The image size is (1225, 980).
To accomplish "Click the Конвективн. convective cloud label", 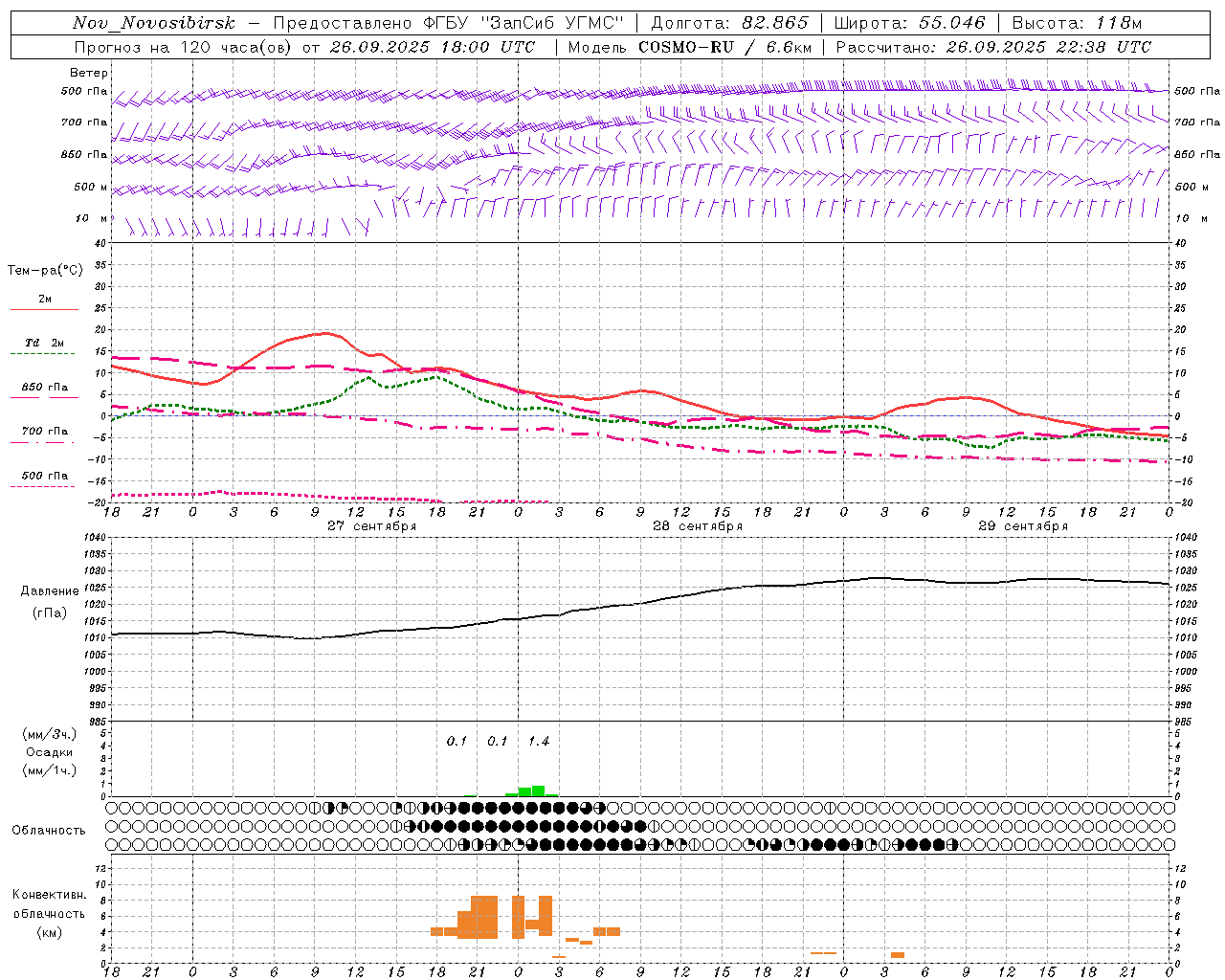I will pyautogui.click(x=50, y=895).
